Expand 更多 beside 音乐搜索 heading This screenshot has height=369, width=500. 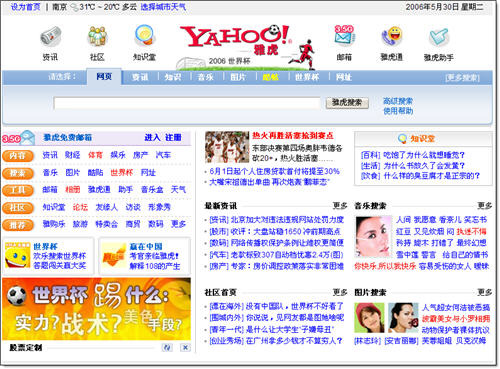point(485,206)
